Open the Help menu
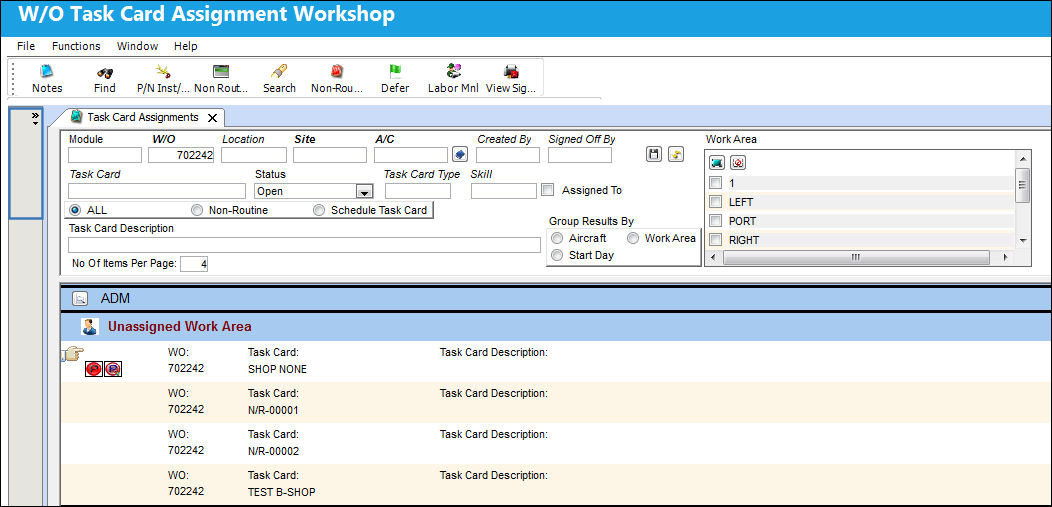This screenshot has height=507, width=1052. [186, 46]
